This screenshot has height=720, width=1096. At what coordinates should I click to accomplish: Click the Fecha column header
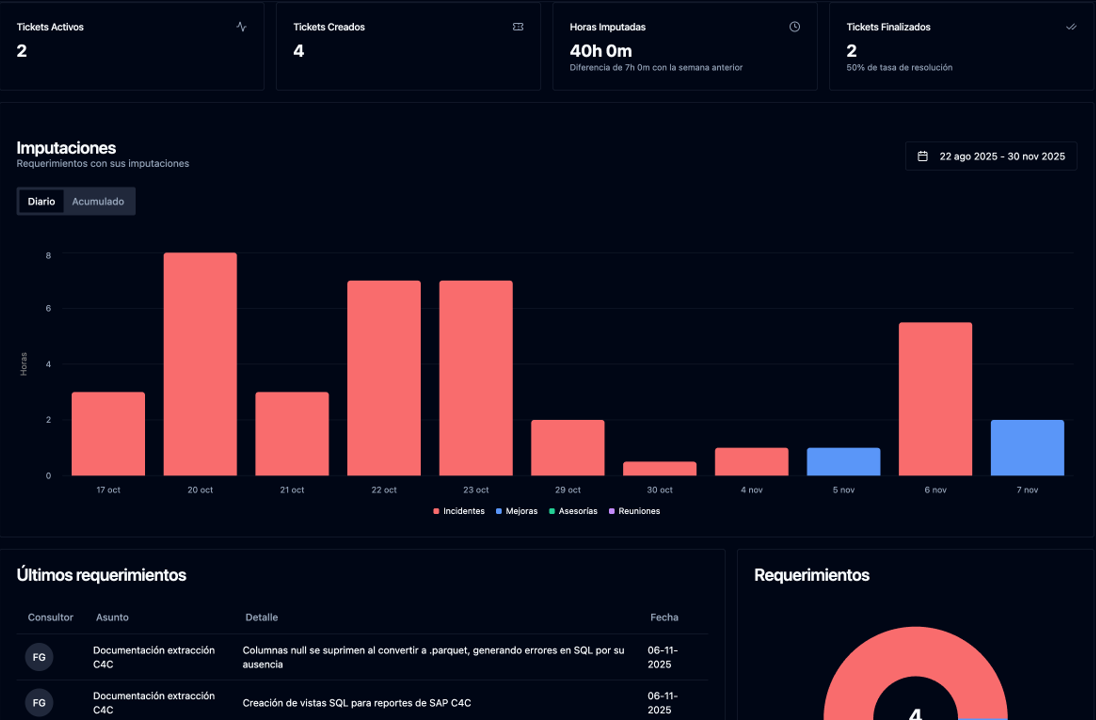[x=664, y=617]
